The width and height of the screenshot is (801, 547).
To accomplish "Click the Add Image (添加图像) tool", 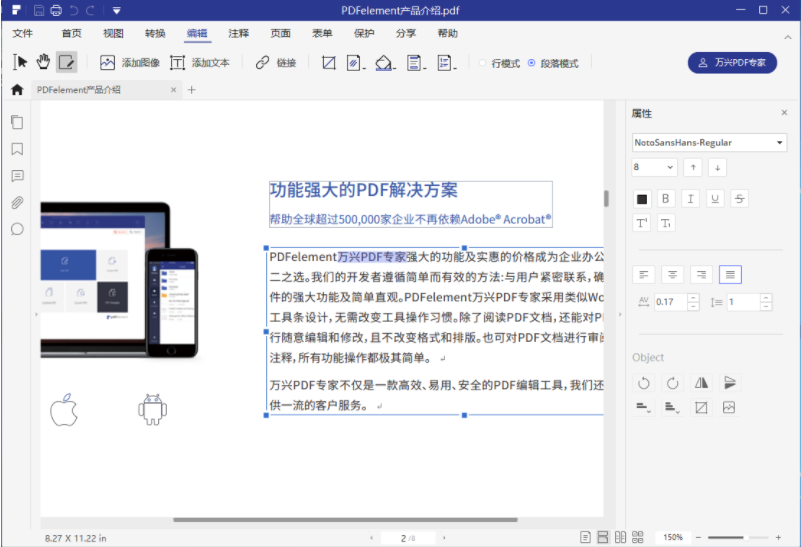I will click(x=129, y=63).
